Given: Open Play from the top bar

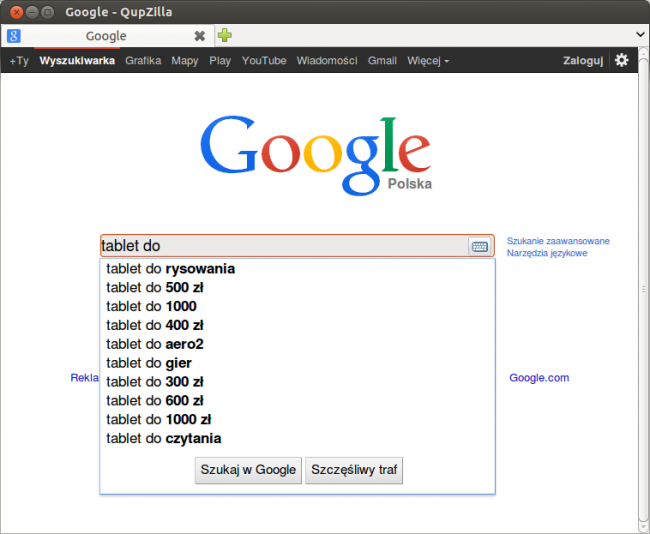Looking at the screenshot, I should (220, 61).
